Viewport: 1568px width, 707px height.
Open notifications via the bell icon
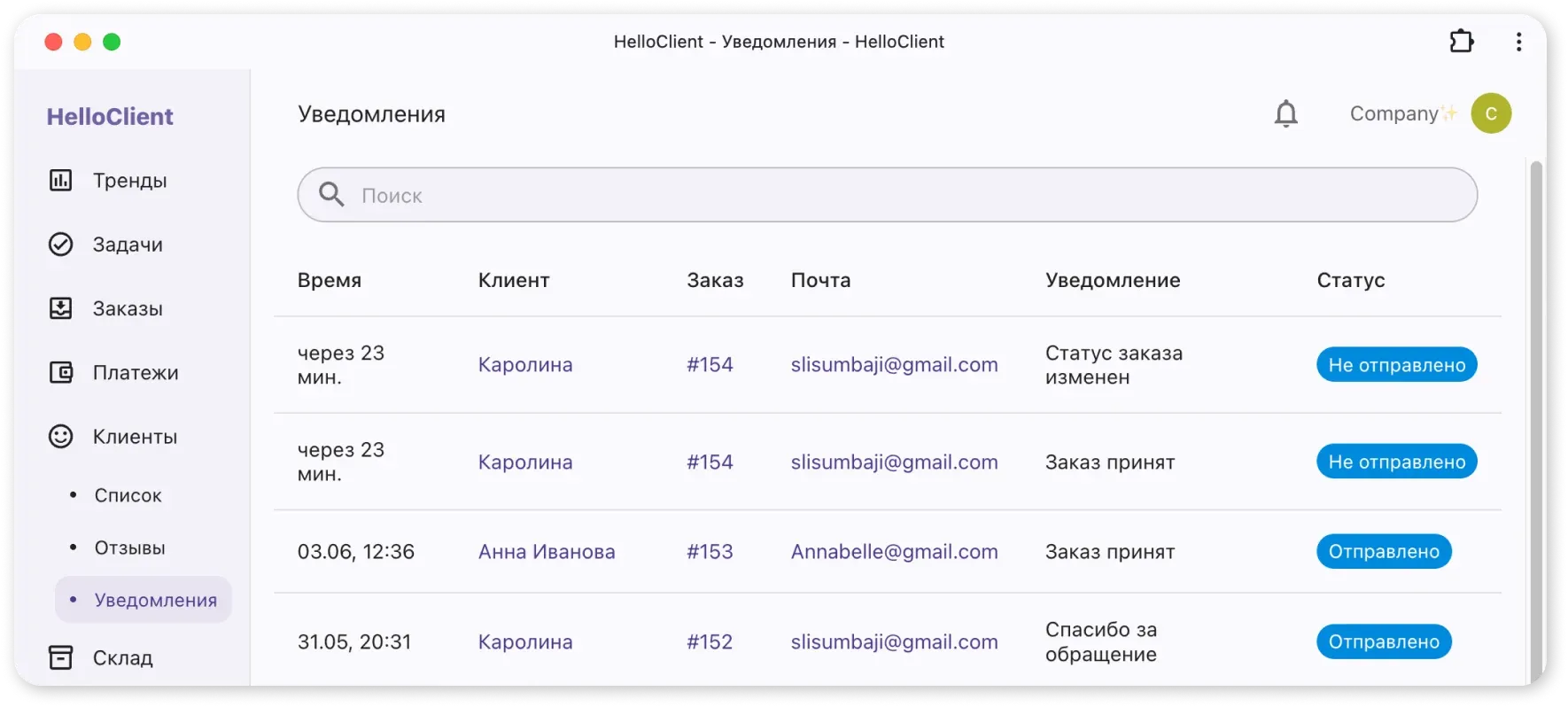pyautogui.click(x=1285, y=113)
